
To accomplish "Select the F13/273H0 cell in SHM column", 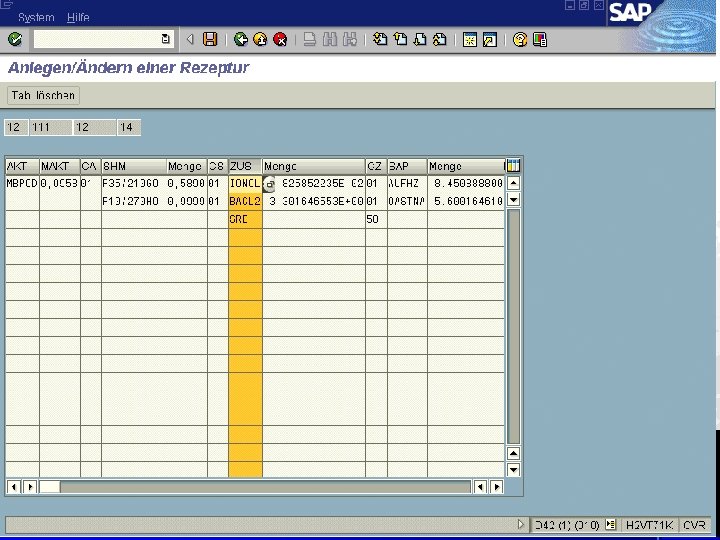I will [134, 201].
